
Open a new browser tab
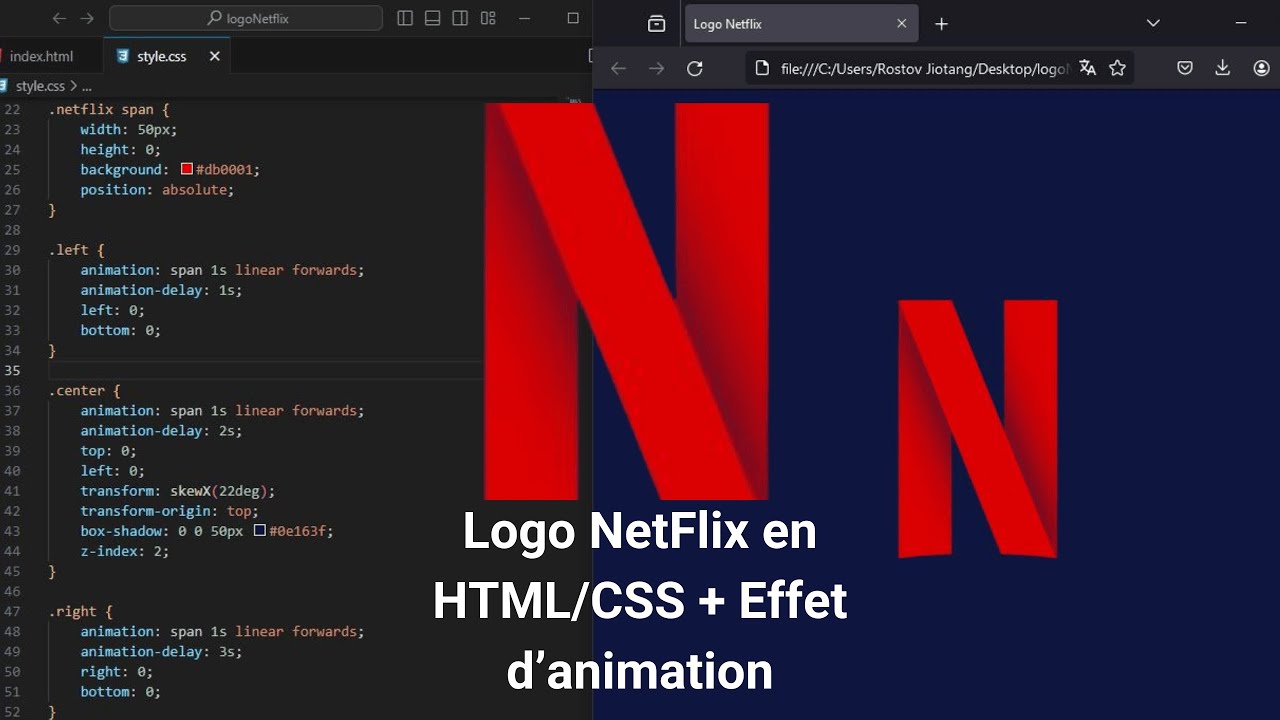tap(941, 23)
